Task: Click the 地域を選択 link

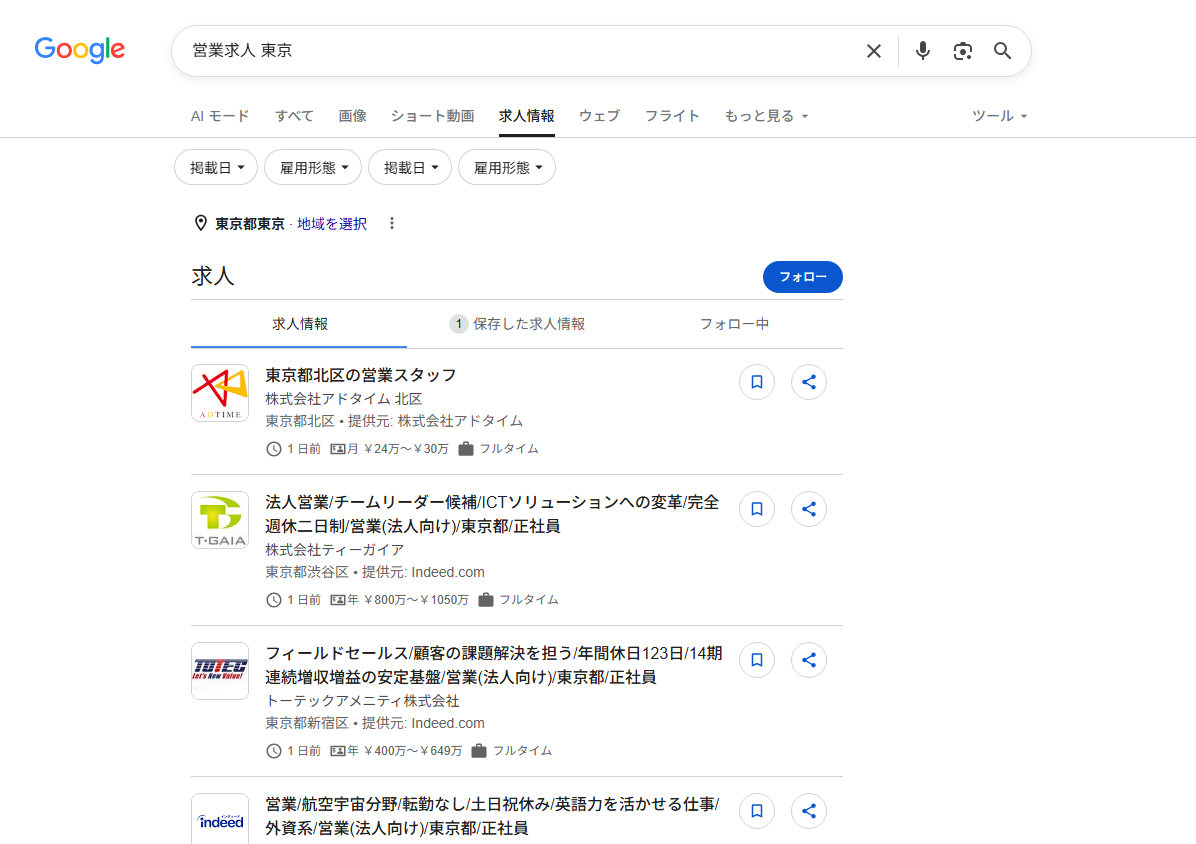Action: pyautogui.click(x=332, y=223)
